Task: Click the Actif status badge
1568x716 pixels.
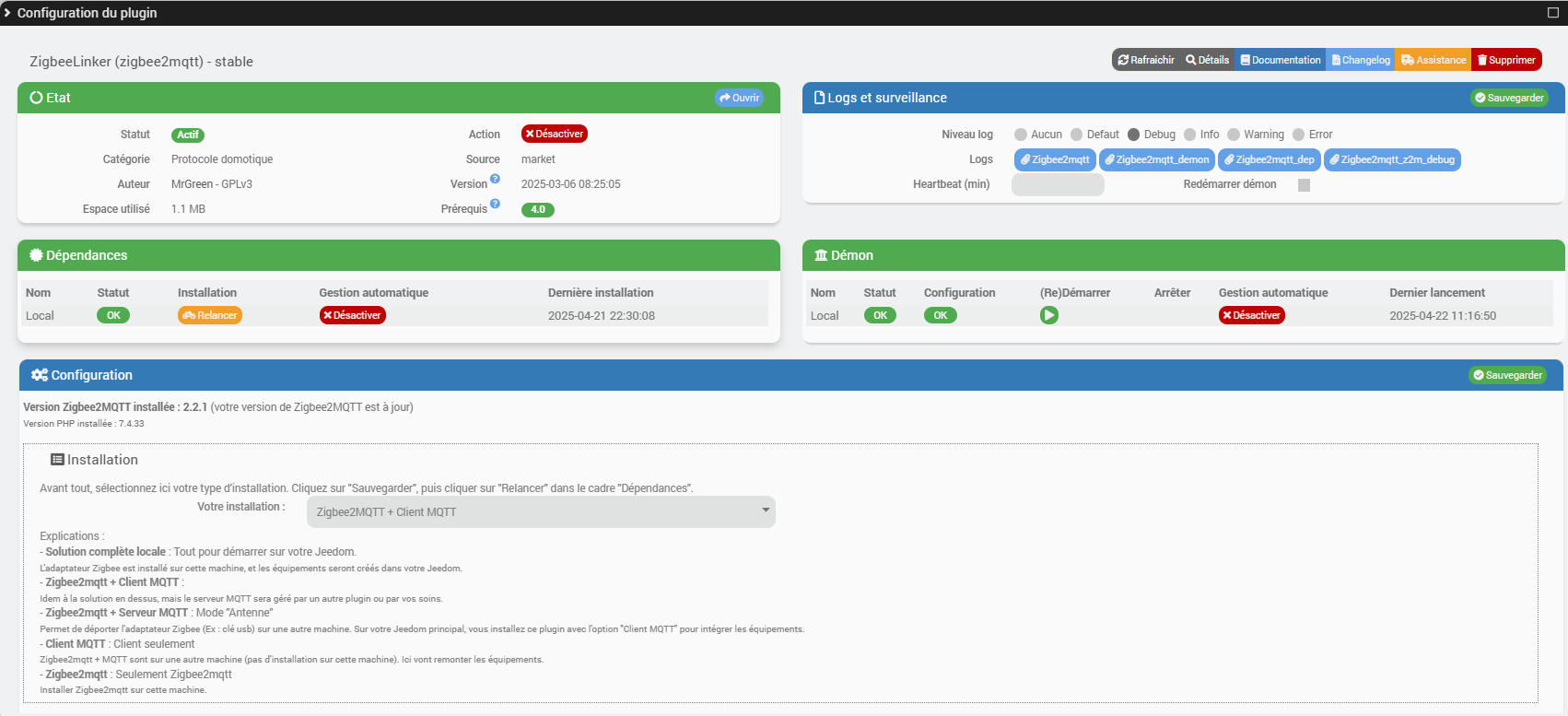Action: click(x=188, y=135)
